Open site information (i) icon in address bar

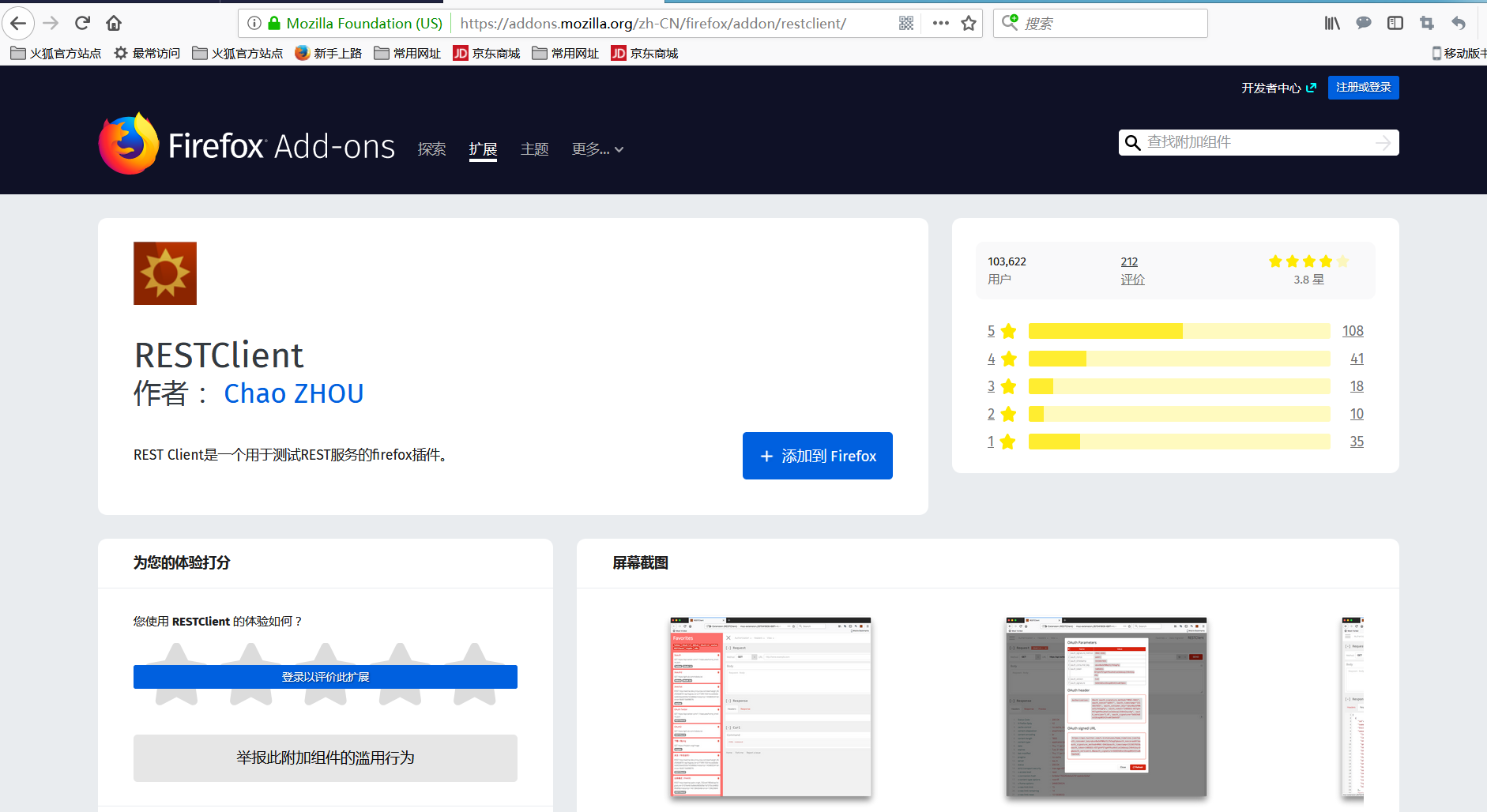click(x=254, y=23)
